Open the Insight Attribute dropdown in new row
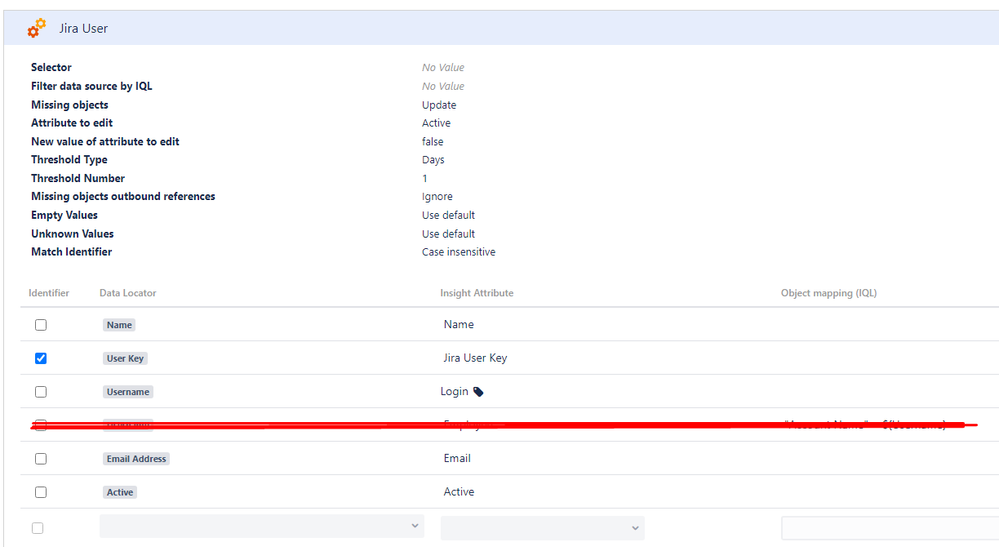Viewport: 999px width, 547px height. click(542, 528)
